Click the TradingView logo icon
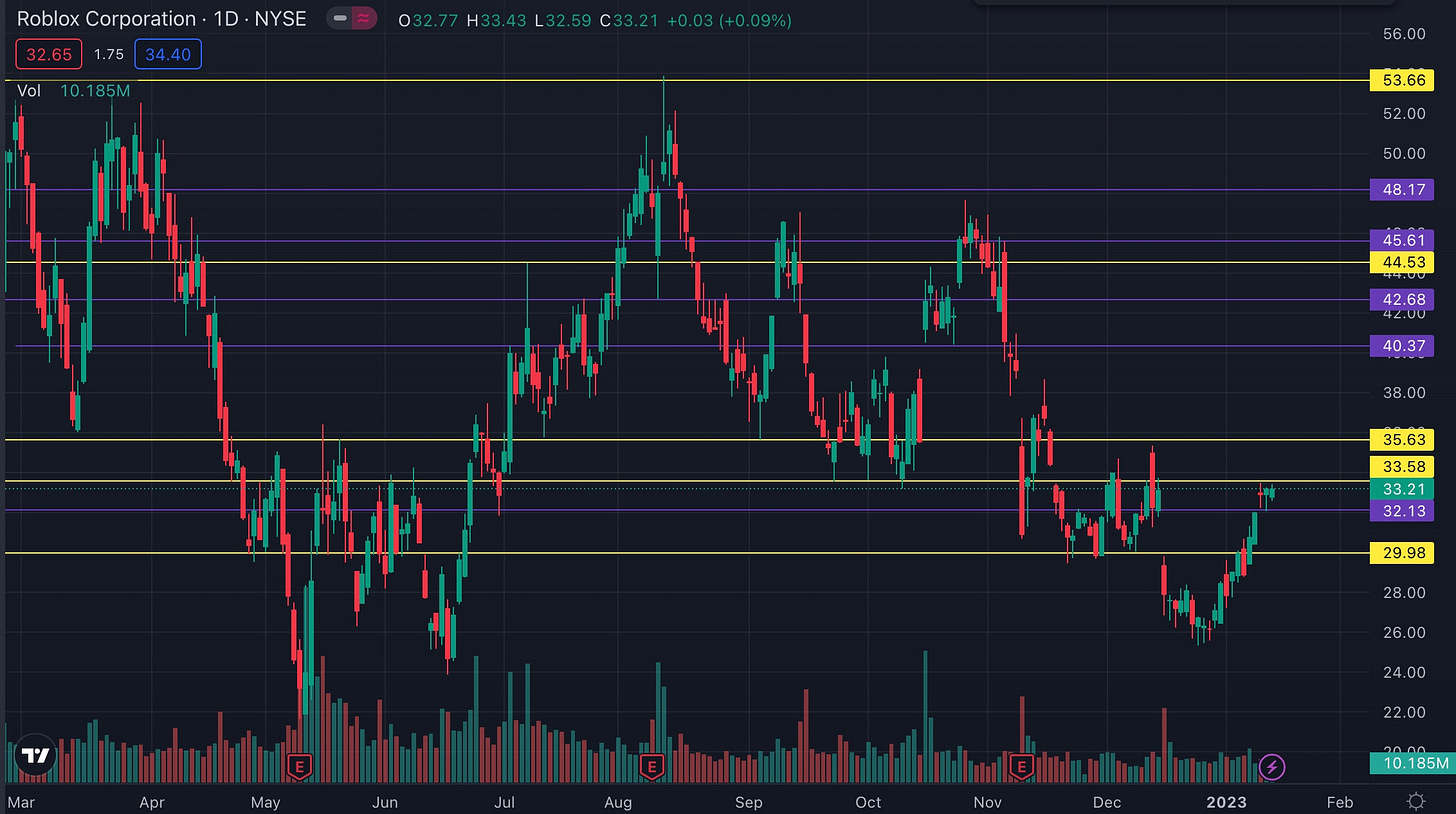The height and width of the screenshot is (814, 1456). pyautogui.click(x=36, y=757)
